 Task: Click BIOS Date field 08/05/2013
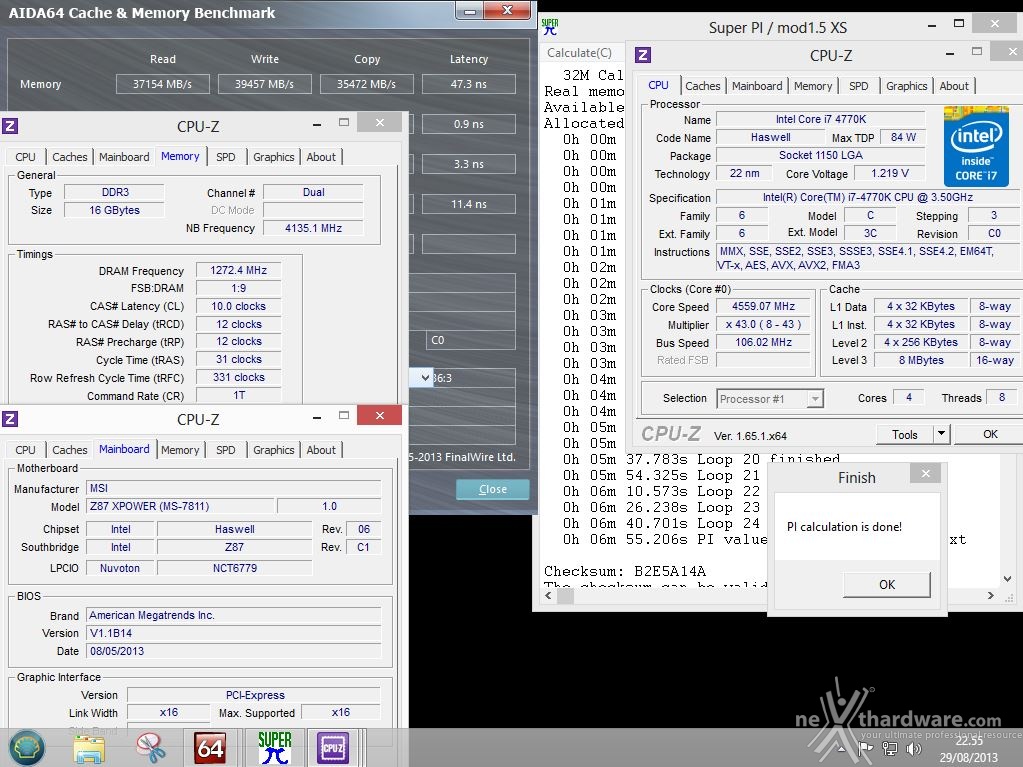click(x=234, y=651)
